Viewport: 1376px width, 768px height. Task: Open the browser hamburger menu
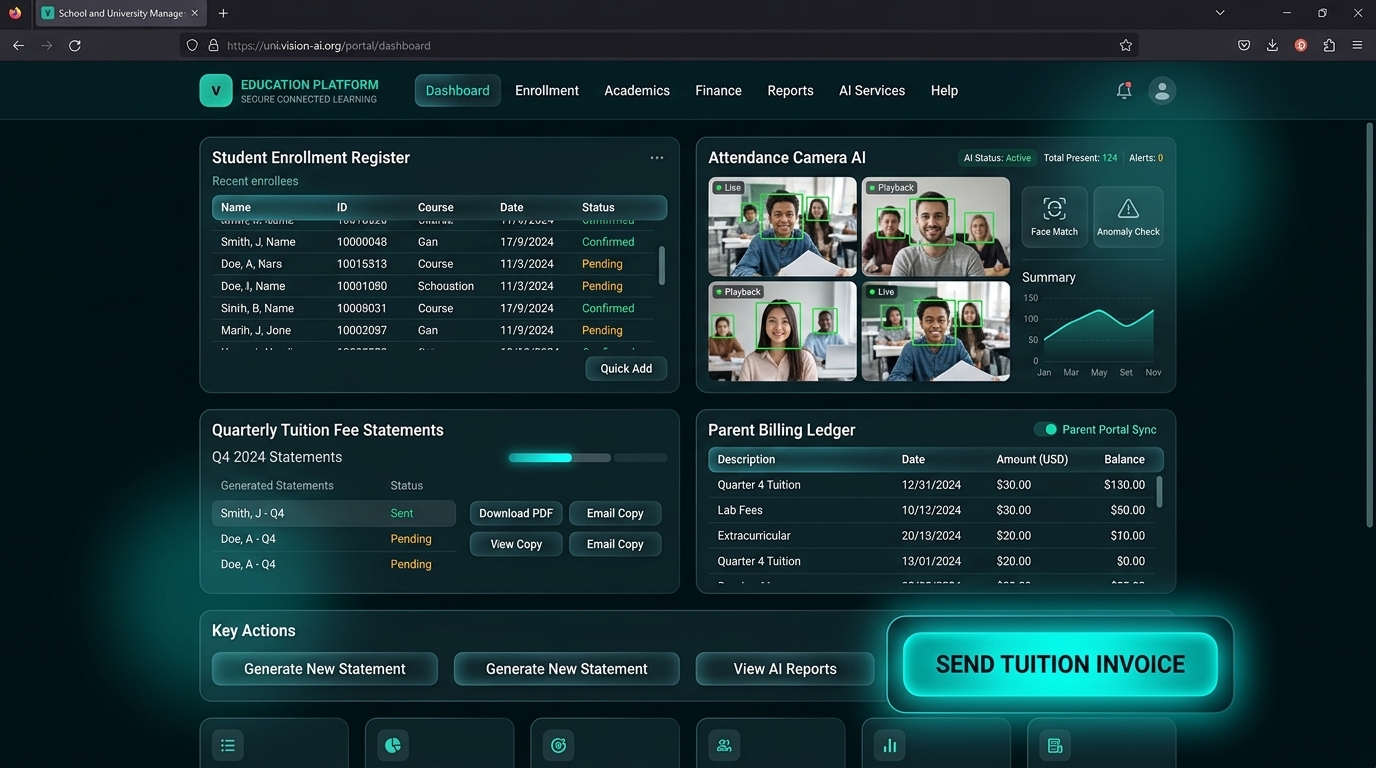click(1357, 45)
